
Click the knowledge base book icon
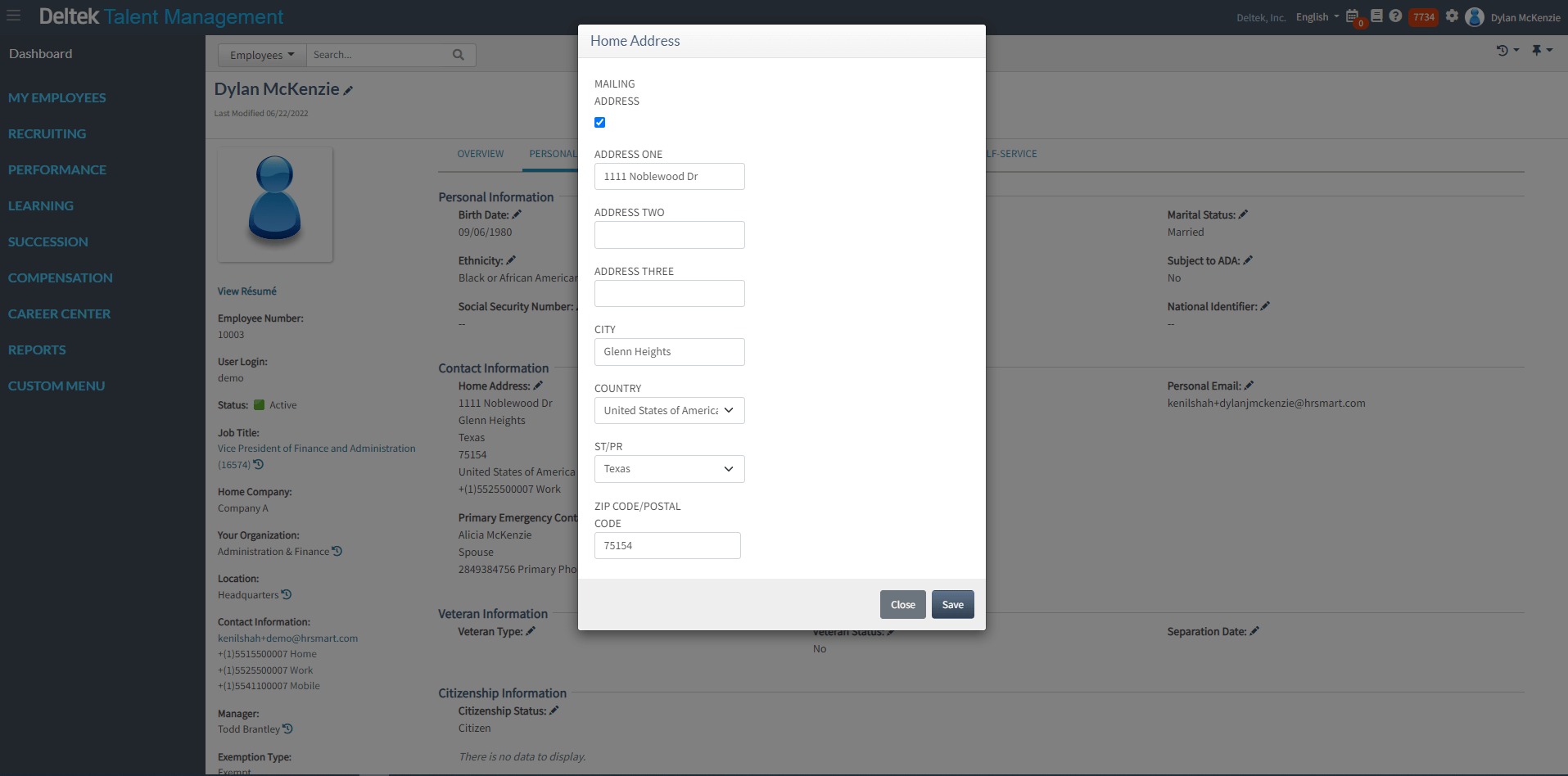(1376, 16)
